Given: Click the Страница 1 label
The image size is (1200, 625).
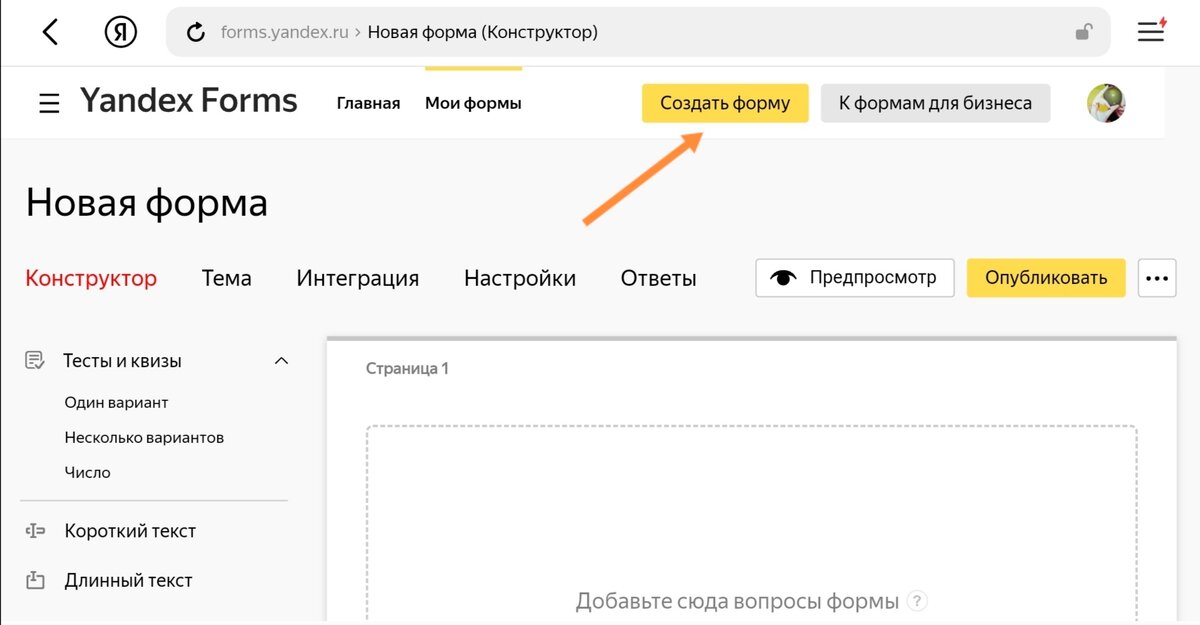Looking at the screenshot, I should tap(407, 368).
